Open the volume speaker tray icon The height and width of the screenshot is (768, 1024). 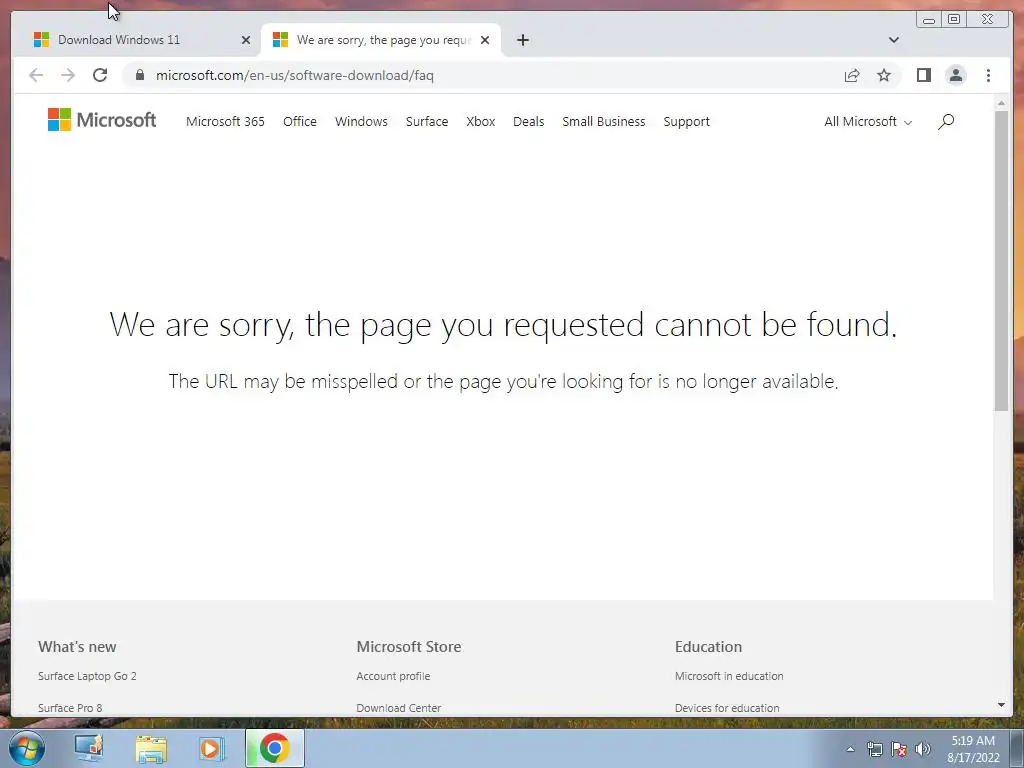(922, 749)
